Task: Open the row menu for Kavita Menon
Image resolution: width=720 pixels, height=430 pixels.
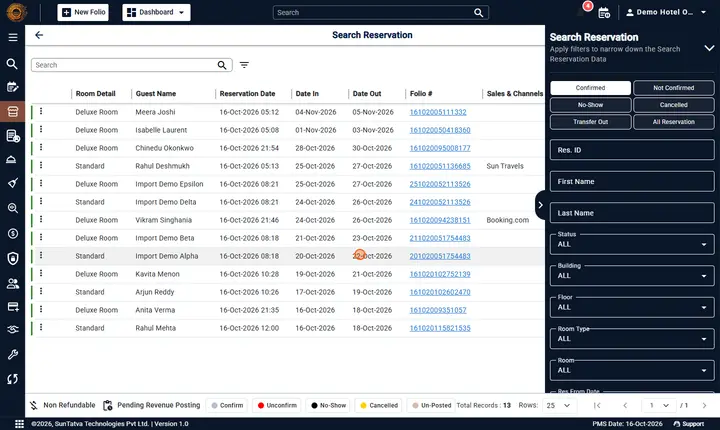Action: (41, 273)
